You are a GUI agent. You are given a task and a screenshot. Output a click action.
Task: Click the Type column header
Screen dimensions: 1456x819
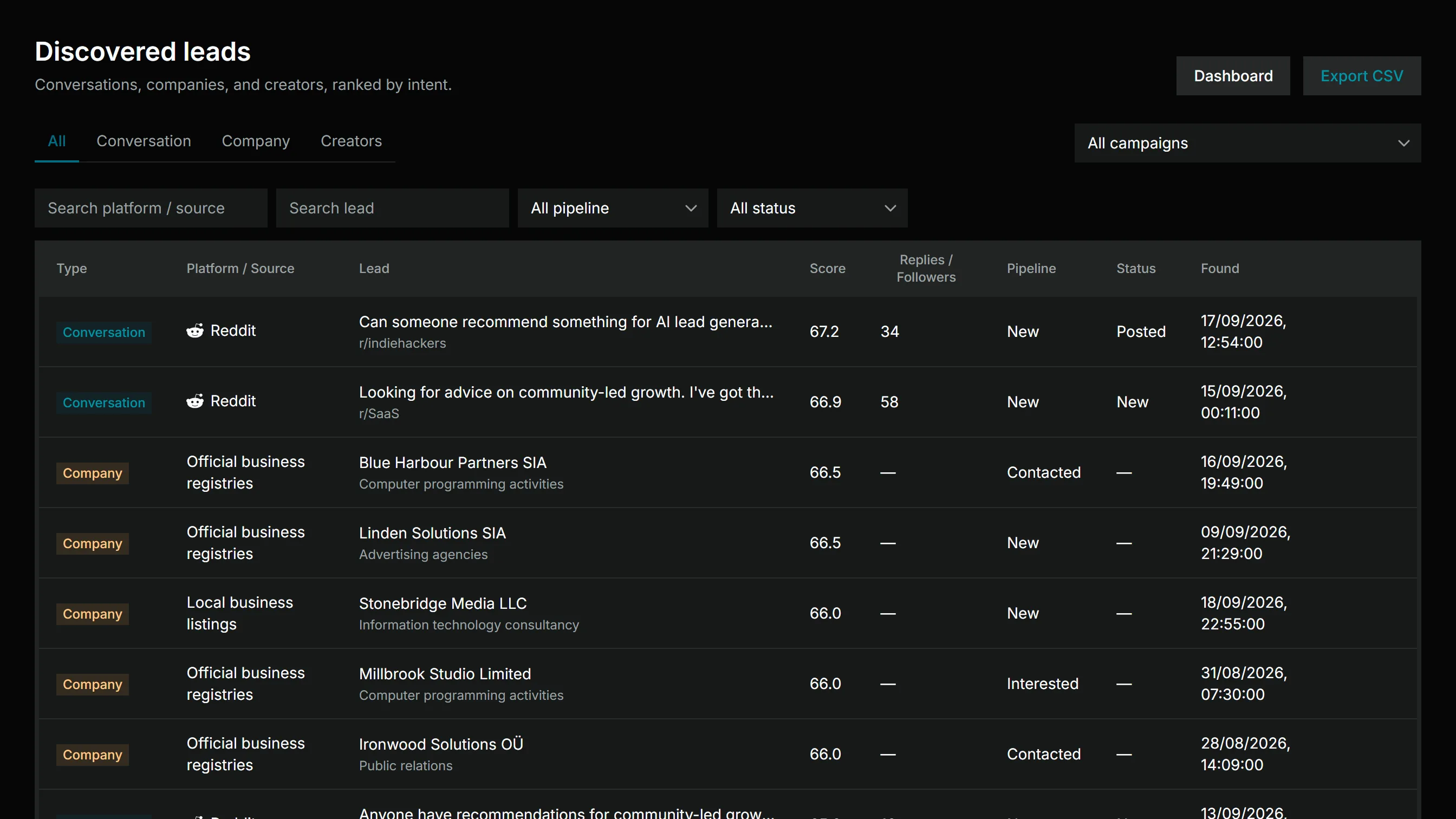71,269
